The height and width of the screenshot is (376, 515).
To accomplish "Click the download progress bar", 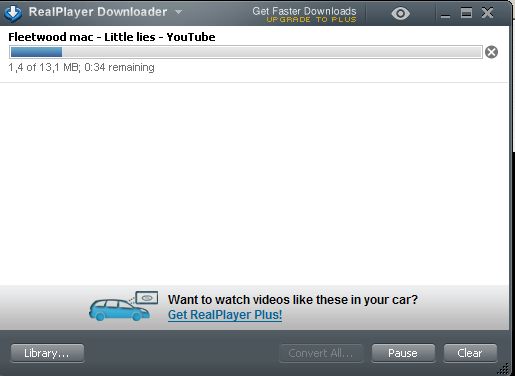I will [x=246, y=52].
